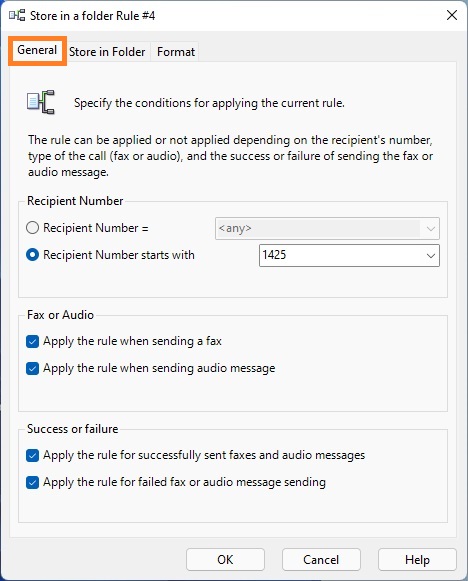Open the Format tab
This screenshot has height=581, width=468.
[176, 52]
